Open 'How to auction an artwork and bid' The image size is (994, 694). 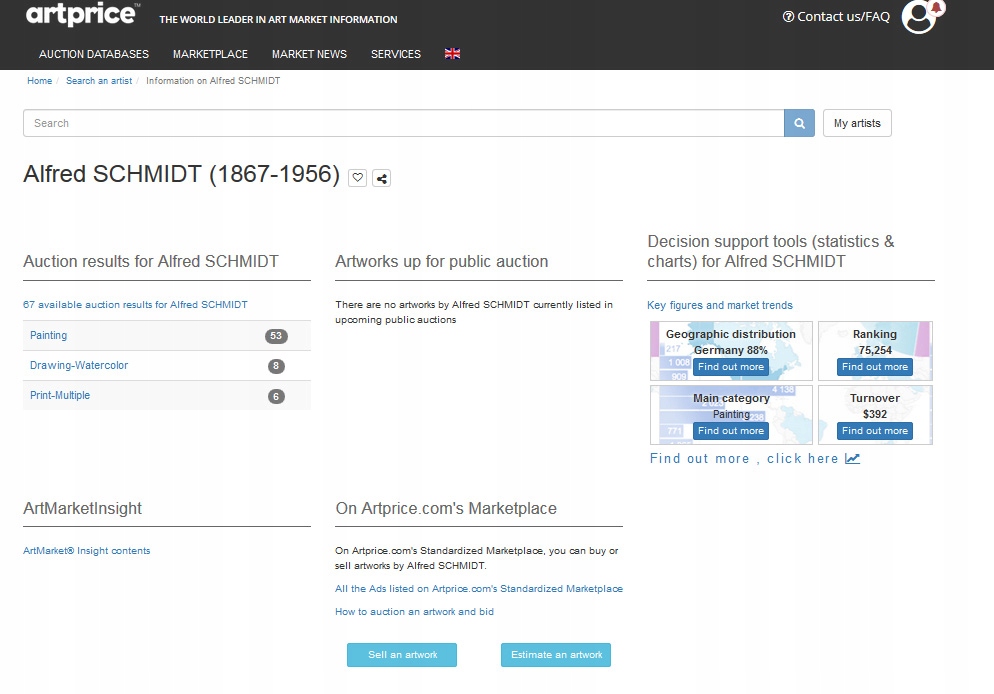[415, 612]
